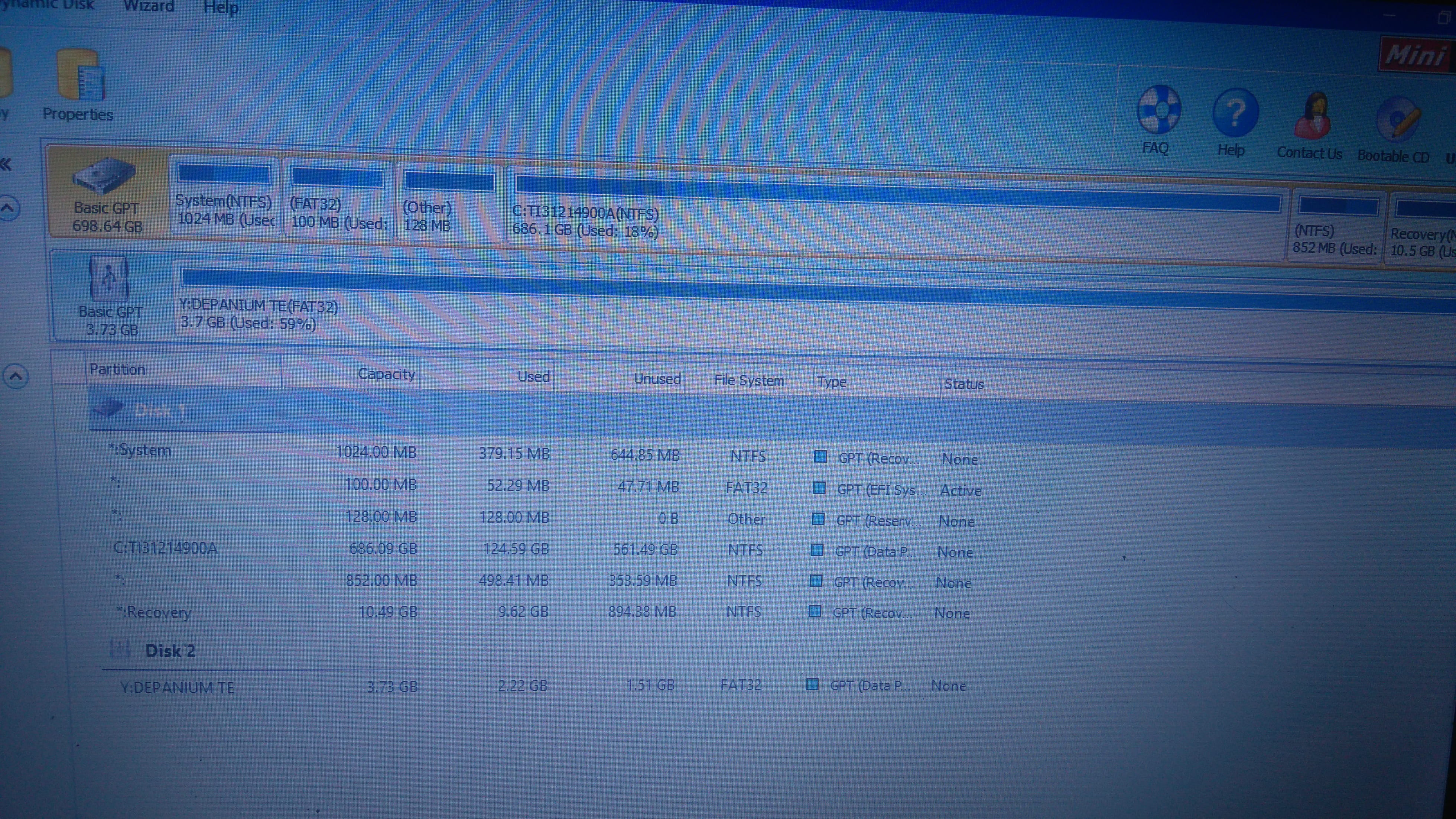Sort by the Status column header
This screenshot has width=1456, height=819.
point(964,384)
